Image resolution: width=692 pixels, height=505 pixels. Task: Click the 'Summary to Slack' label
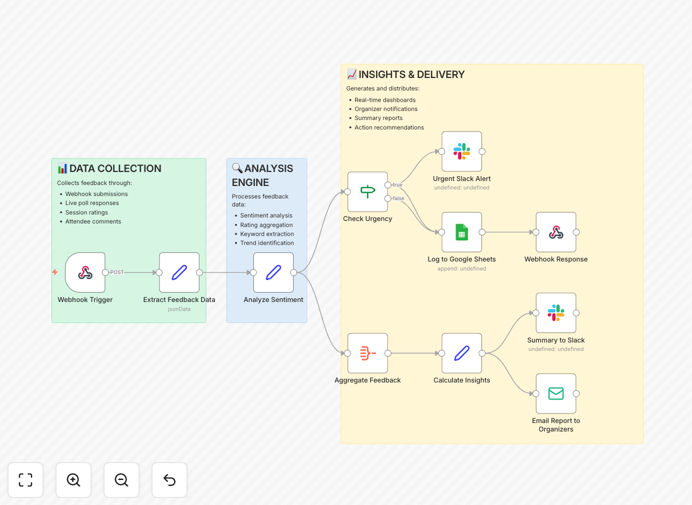(556, 340)
